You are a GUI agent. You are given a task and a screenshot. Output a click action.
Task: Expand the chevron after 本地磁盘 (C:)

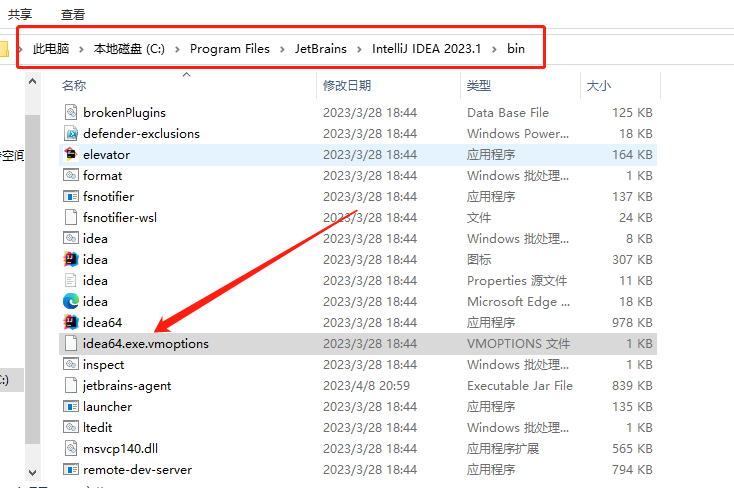(177, 49)
